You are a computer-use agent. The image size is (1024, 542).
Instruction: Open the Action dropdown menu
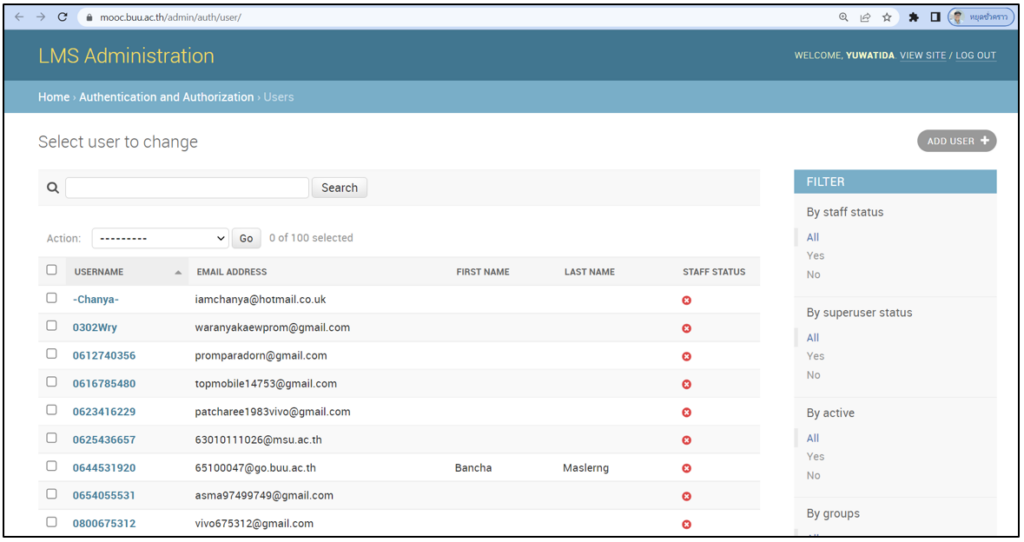click(161, 238)
